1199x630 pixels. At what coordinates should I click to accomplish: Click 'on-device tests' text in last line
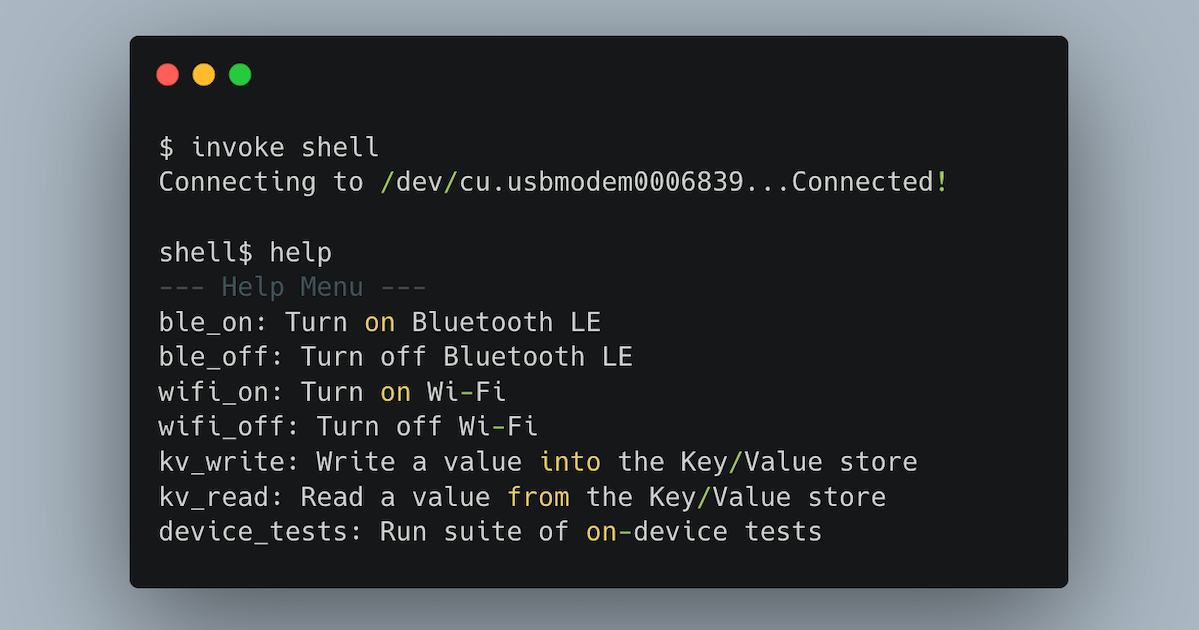coord(704,531)
